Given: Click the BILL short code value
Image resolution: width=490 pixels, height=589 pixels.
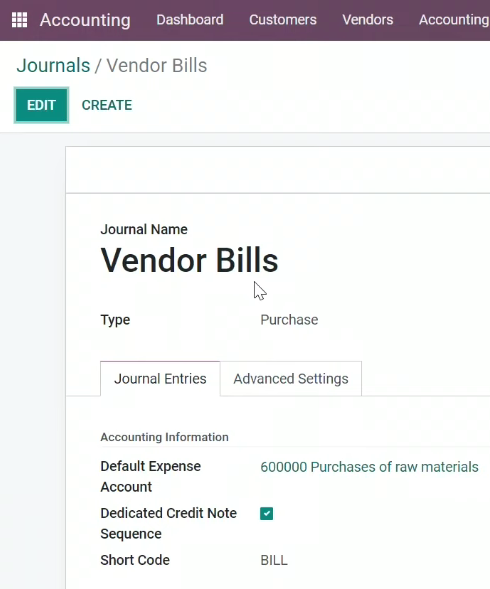Looking at the screenshot, I should [274, 560].
